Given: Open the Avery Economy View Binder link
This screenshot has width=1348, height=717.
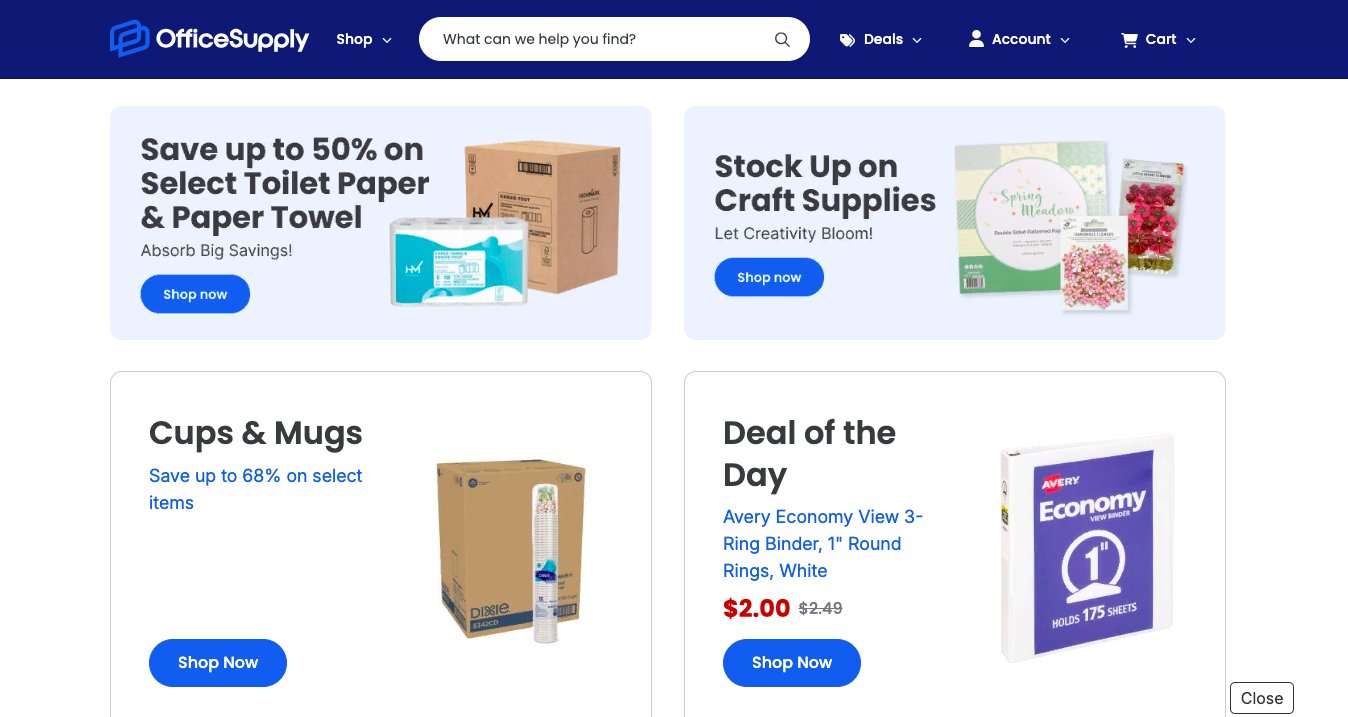Looking at the screenshot, I should tap(823, 544).
